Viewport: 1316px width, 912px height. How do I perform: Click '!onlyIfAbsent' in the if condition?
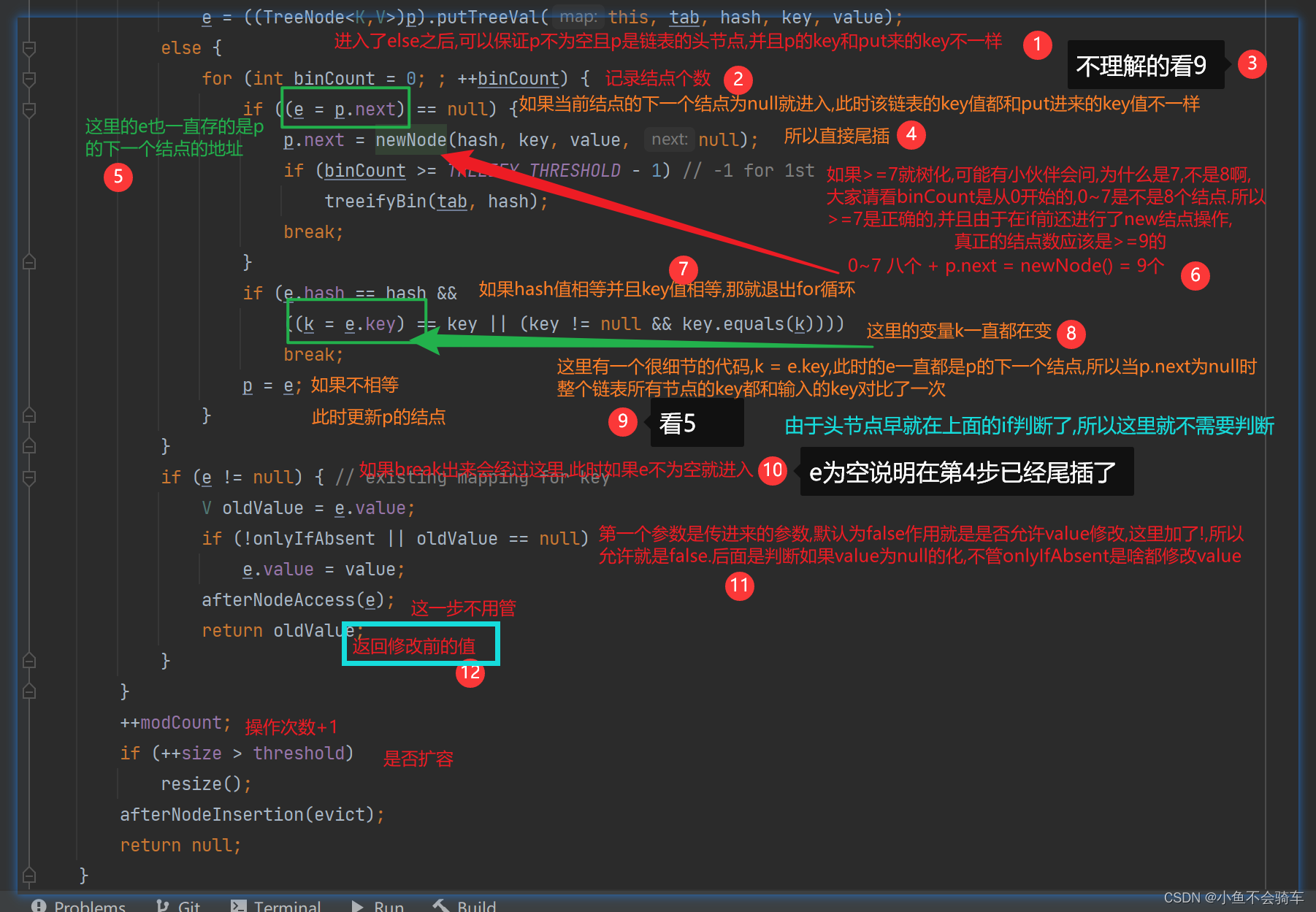pyautogui.click(x=309, y=539)
